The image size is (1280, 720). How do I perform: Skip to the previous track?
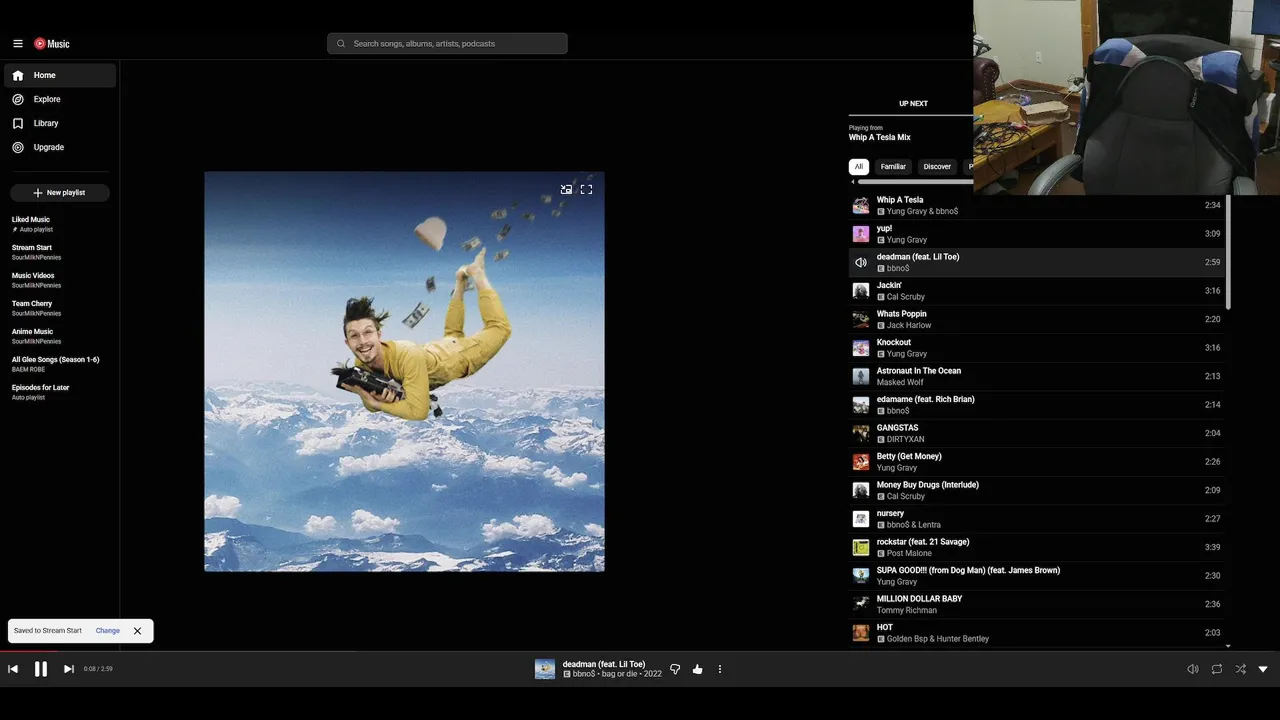(x=13, y=669)
